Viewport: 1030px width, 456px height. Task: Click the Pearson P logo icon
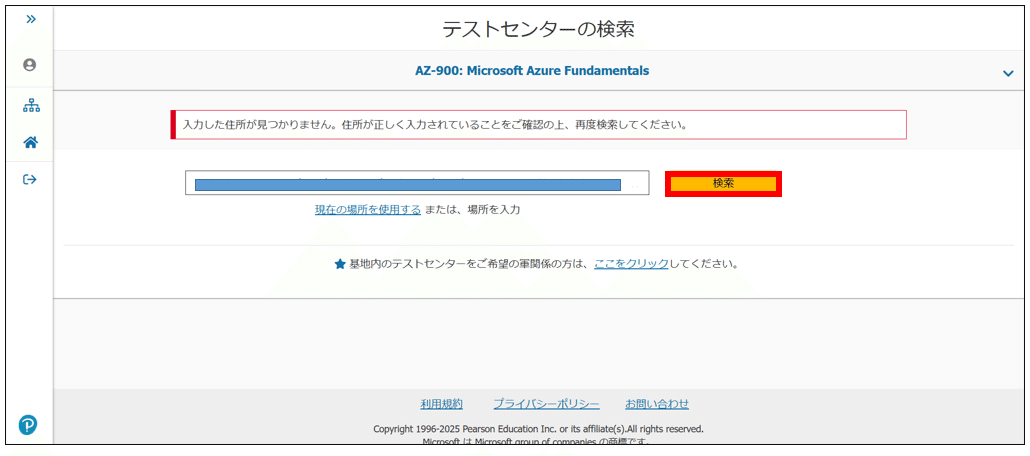pyautogui.click(x=28, y=425)
